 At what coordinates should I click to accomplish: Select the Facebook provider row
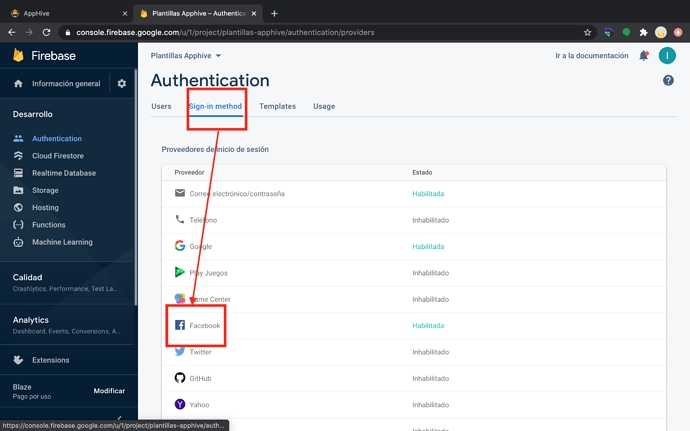point(205,326)
